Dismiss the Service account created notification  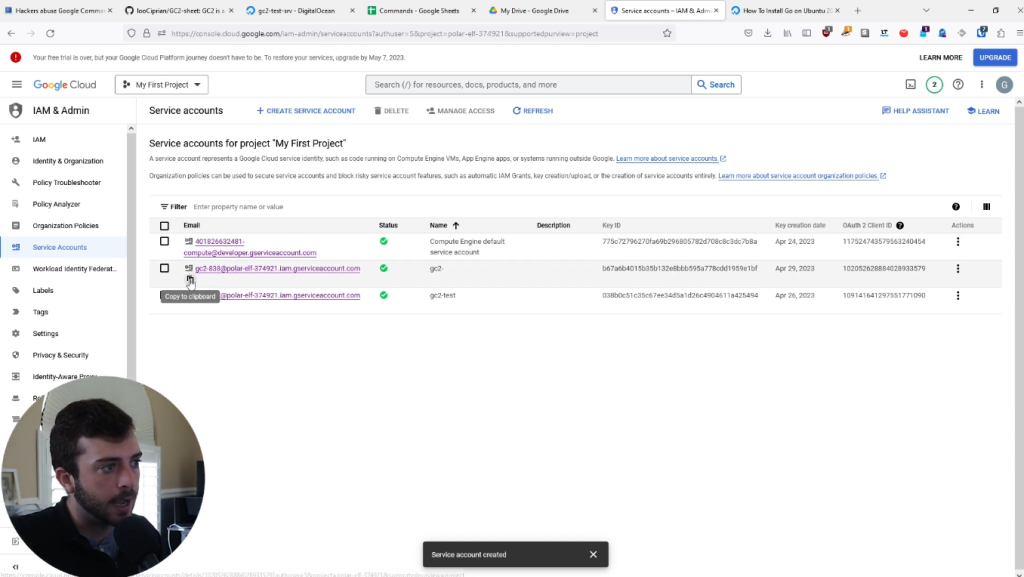(x=593, y=554)
